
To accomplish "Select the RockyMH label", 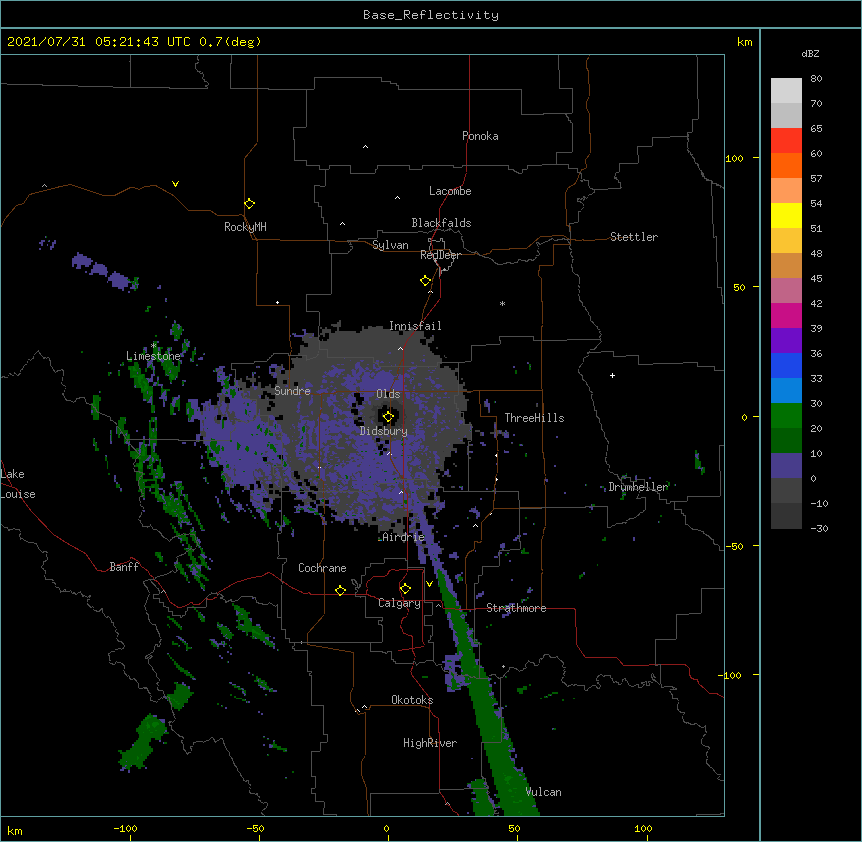I will point(245,226).
